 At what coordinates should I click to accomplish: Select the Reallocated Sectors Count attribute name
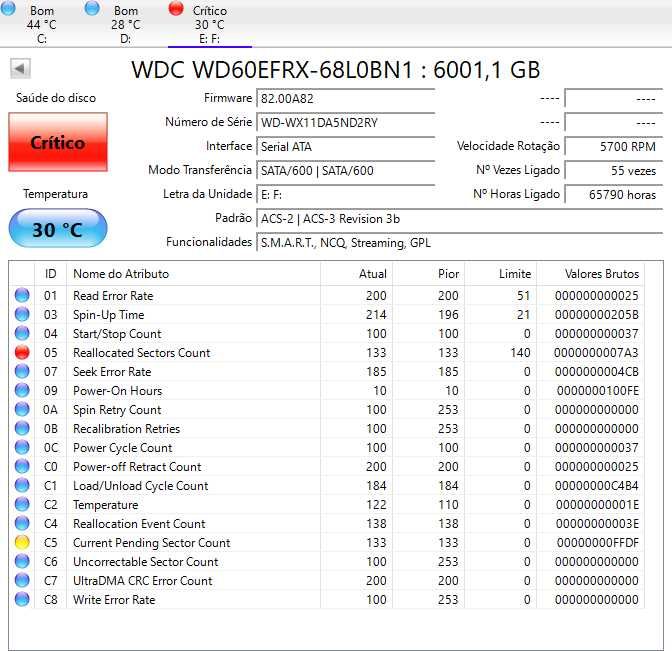[141, 353]
